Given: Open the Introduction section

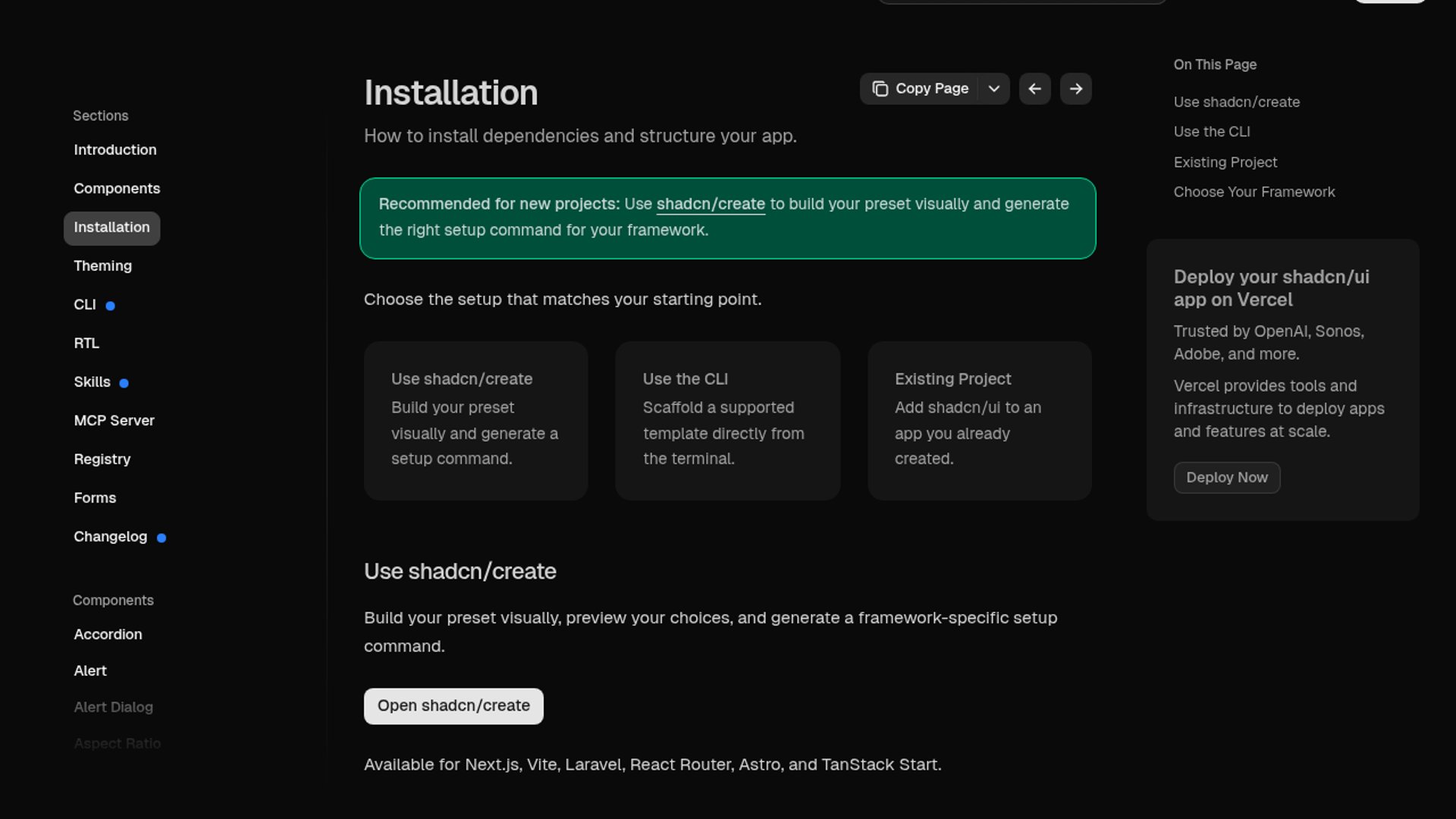Looking at the screenshot, I should point(115,150).
